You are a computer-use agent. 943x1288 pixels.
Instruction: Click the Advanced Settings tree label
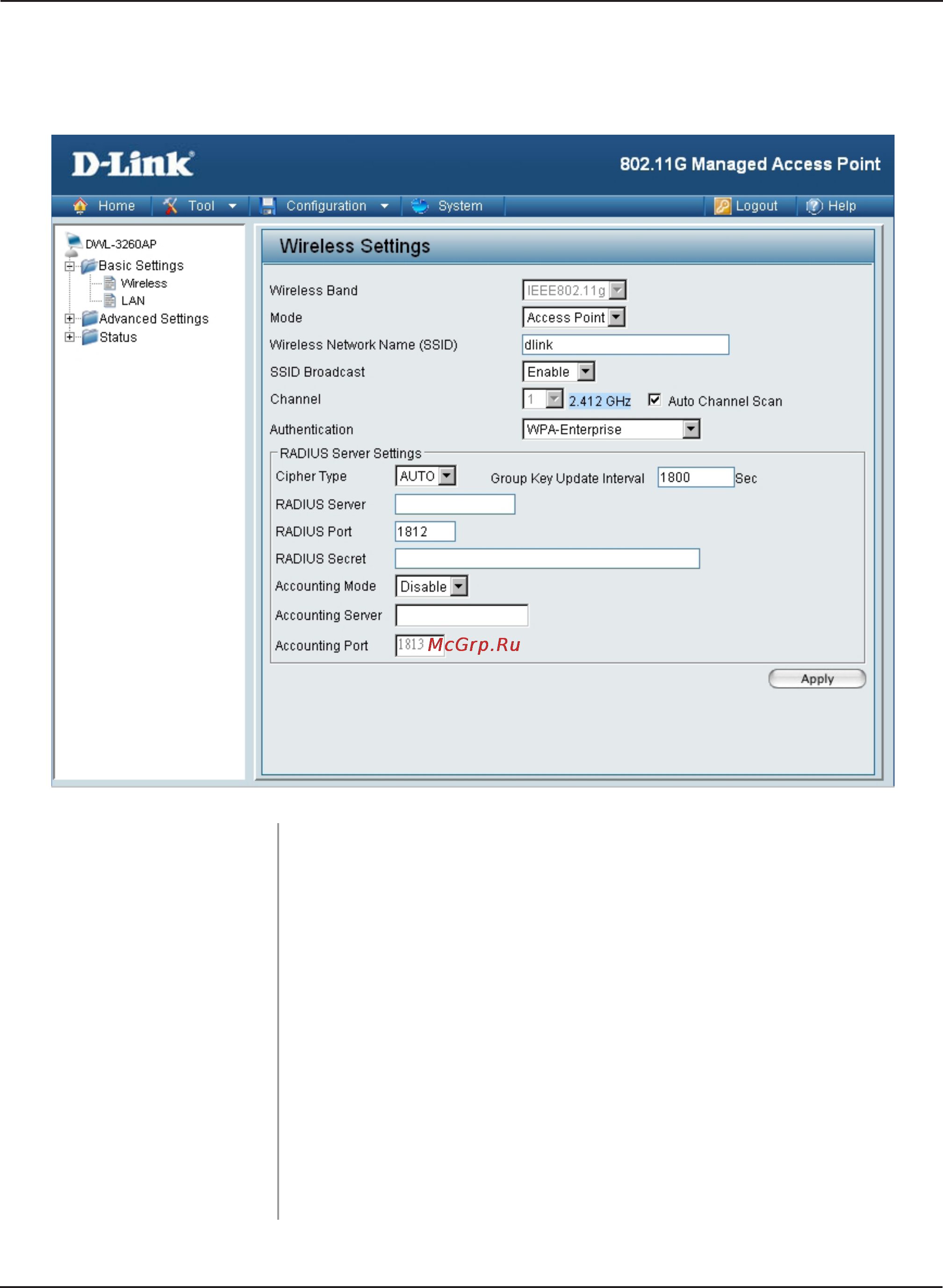(x=154, y=318)
